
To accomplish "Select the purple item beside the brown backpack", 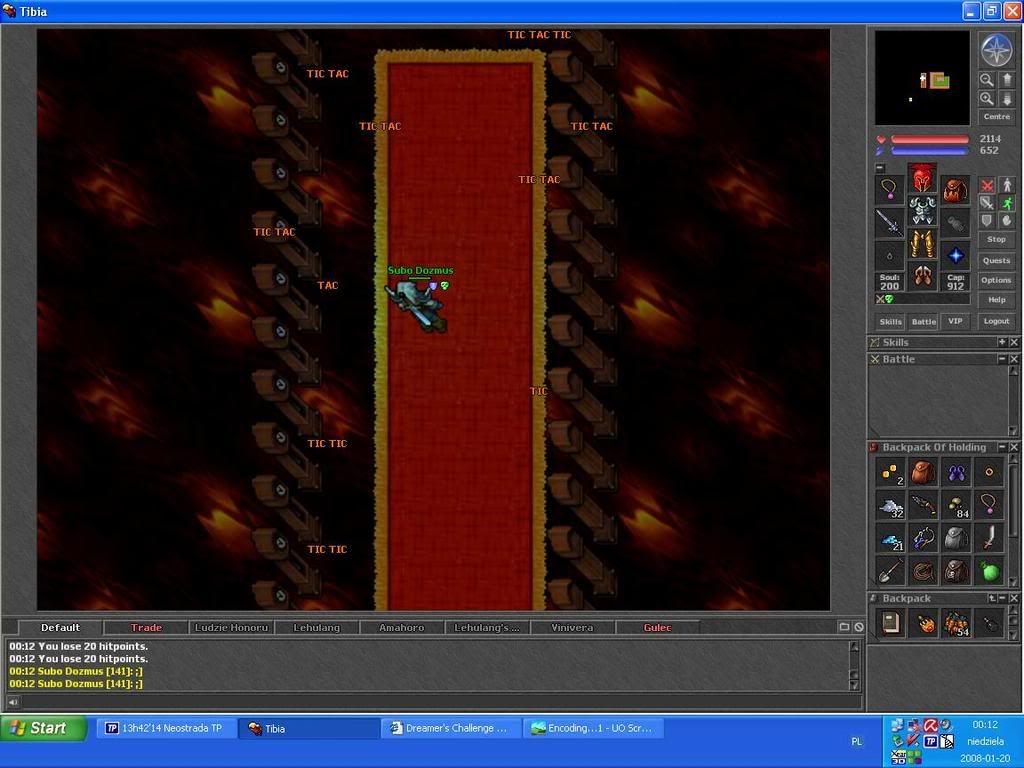I will [x=957, y=472].
